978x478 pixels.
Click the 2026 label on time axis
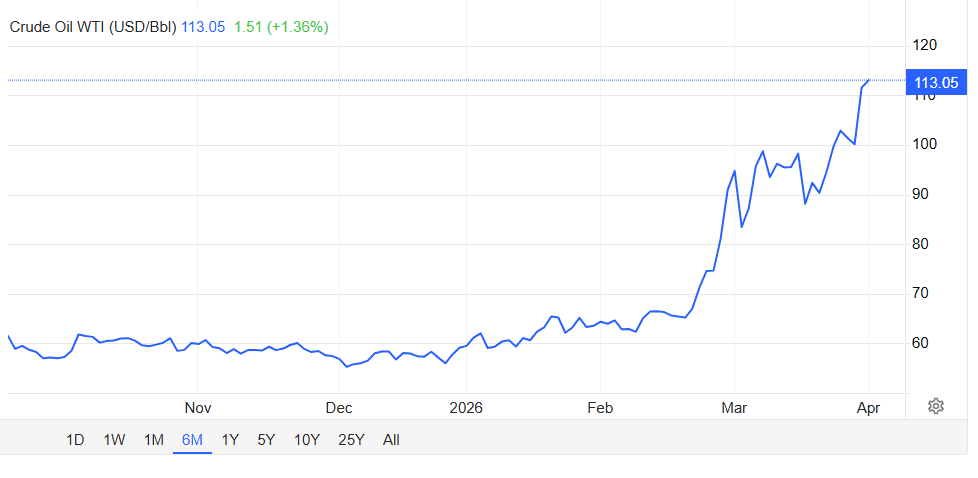(467, 408)
